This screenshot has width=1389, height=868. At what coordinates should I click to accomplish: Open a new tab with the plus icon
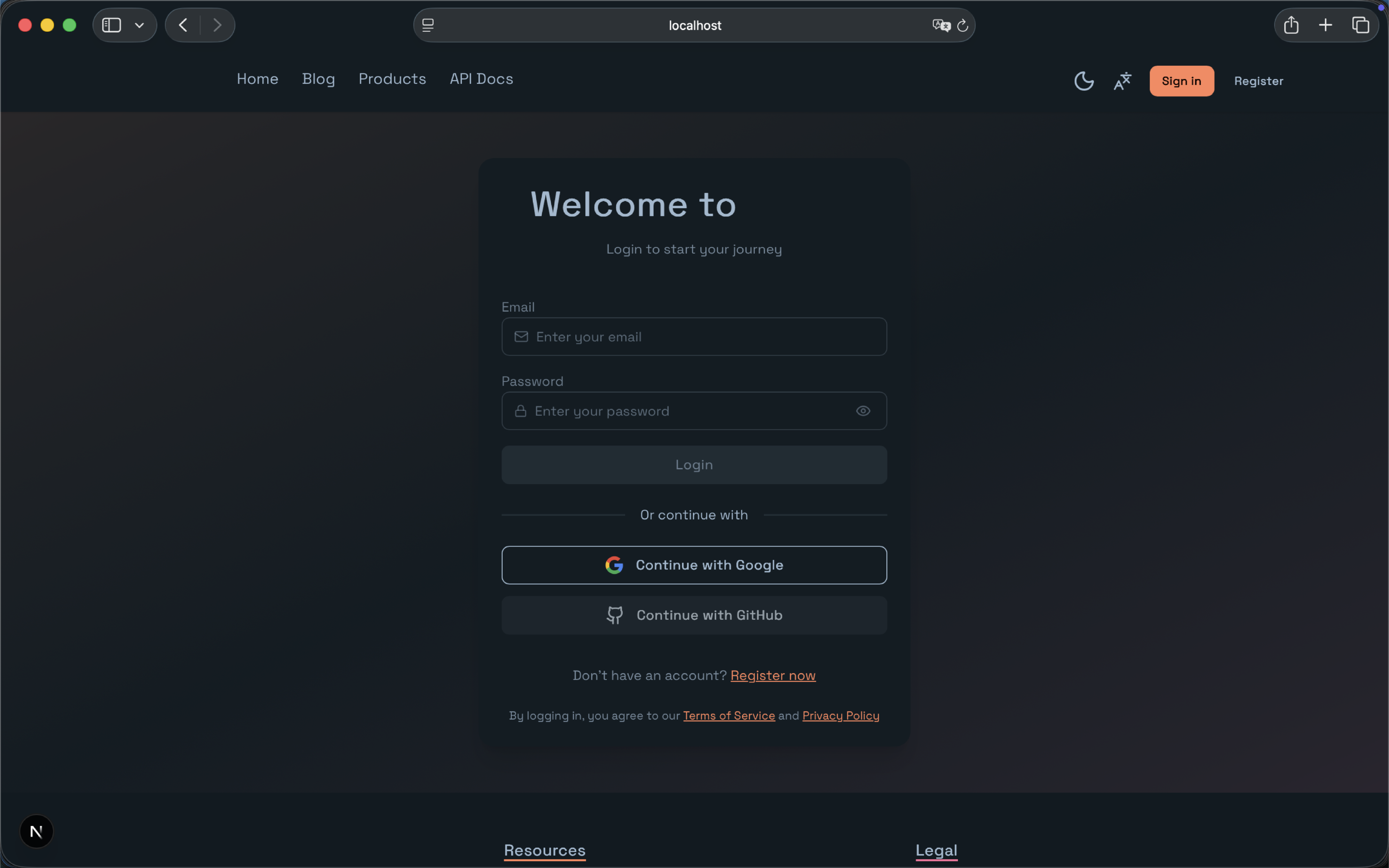click(x=1326, y=25)
